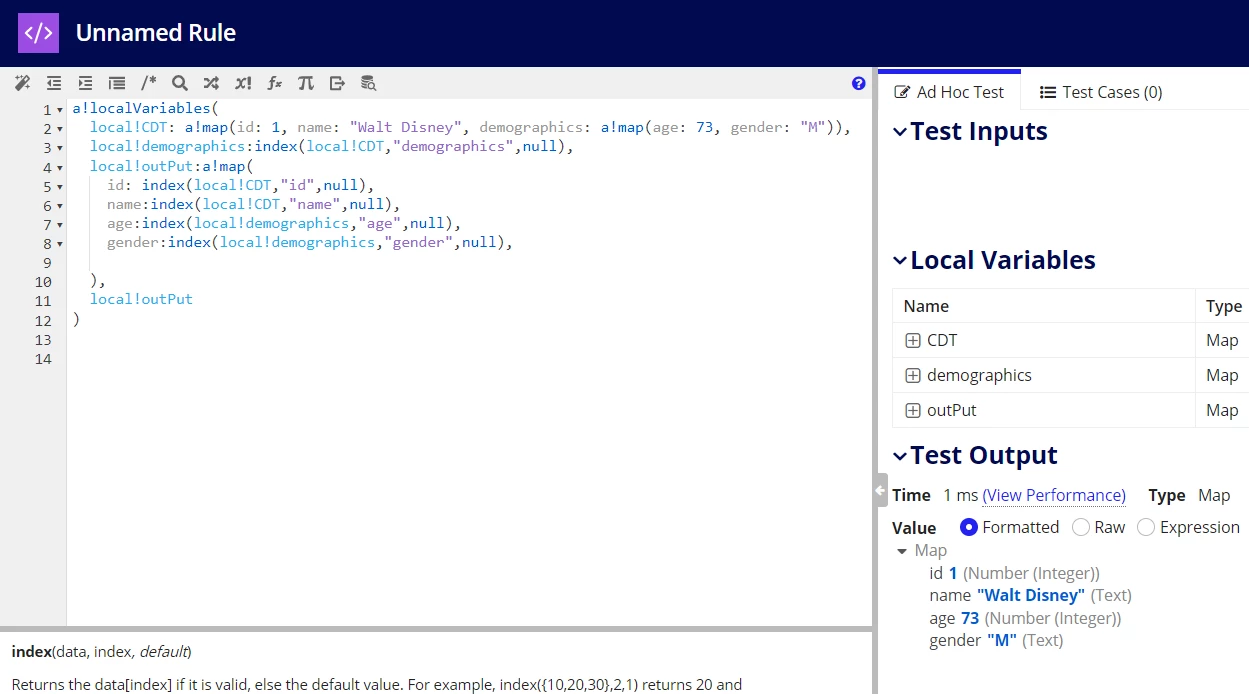Image resolution: width=1249 pixels, height=694 pixels.
Task: Open the View Performance link
Action: [1054, 495]
